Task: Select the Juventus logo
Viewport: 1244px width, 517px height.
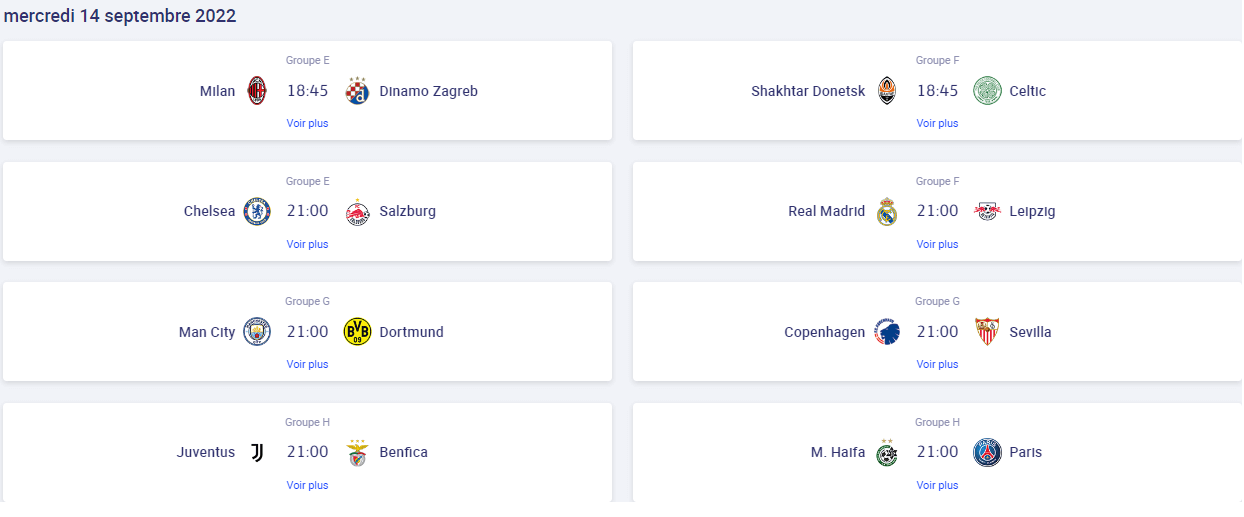Action: 257,452
